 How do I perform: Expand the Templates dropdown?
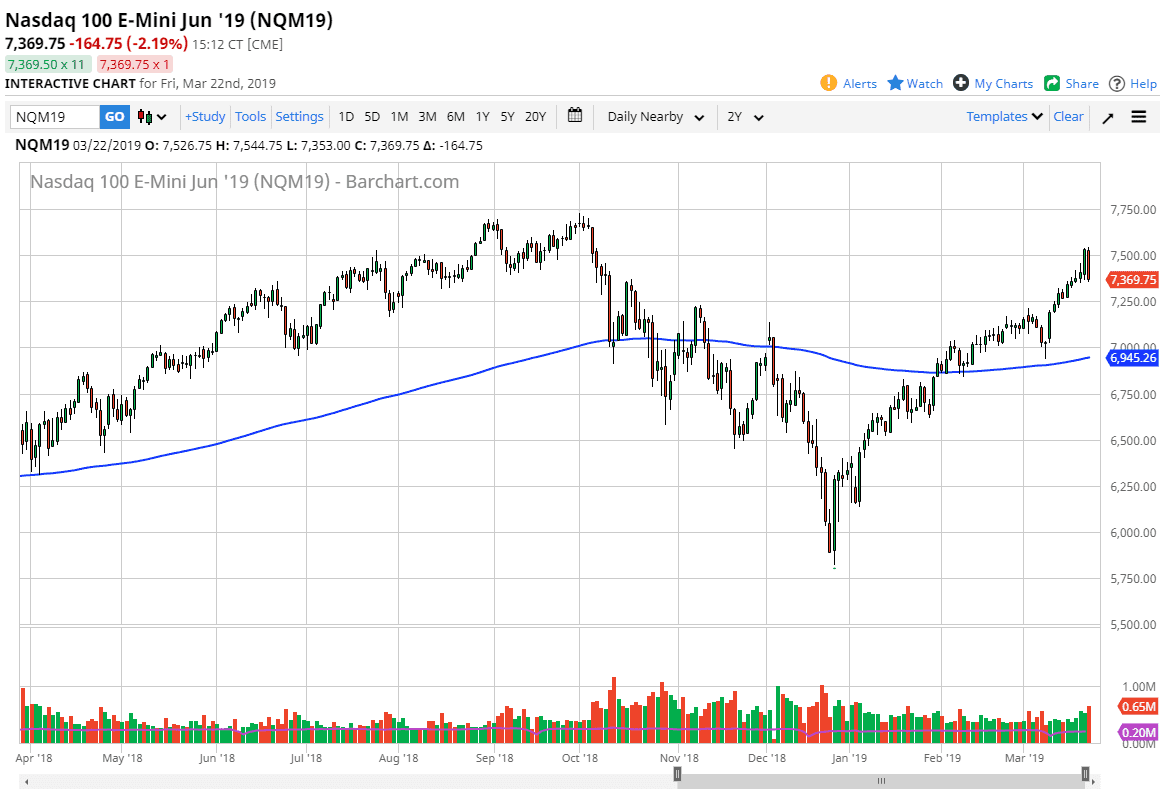point(1002,116)
